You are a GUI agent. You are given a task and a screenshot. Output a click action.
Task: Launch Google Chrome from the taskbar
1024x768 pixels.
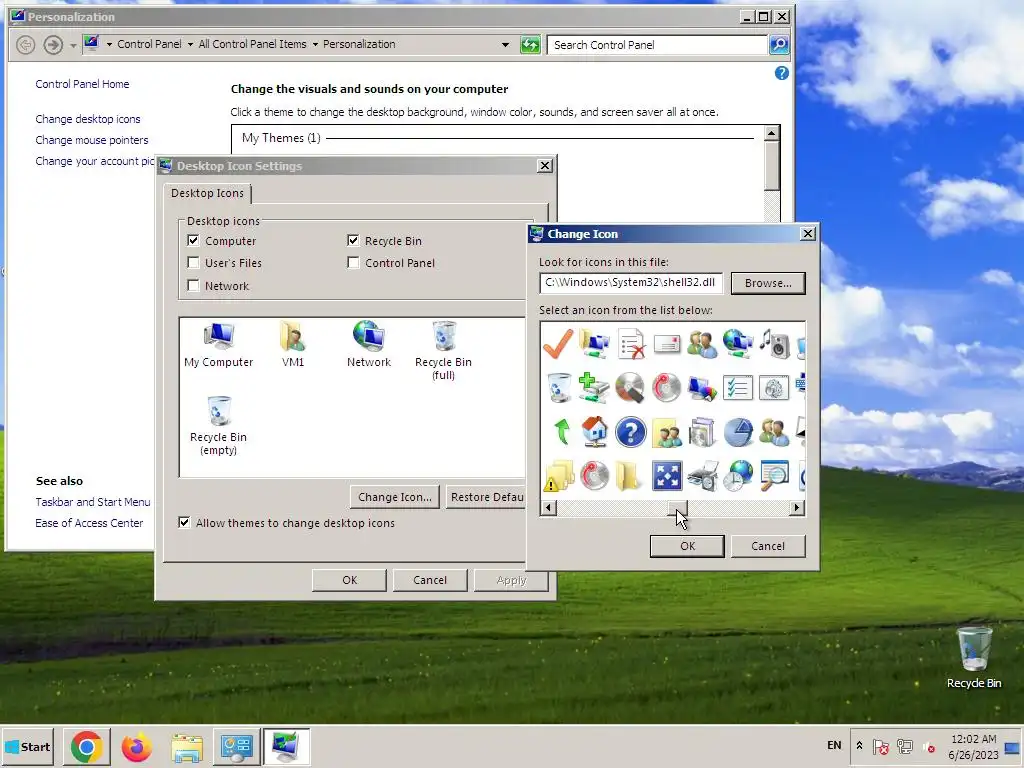(87, 747)
